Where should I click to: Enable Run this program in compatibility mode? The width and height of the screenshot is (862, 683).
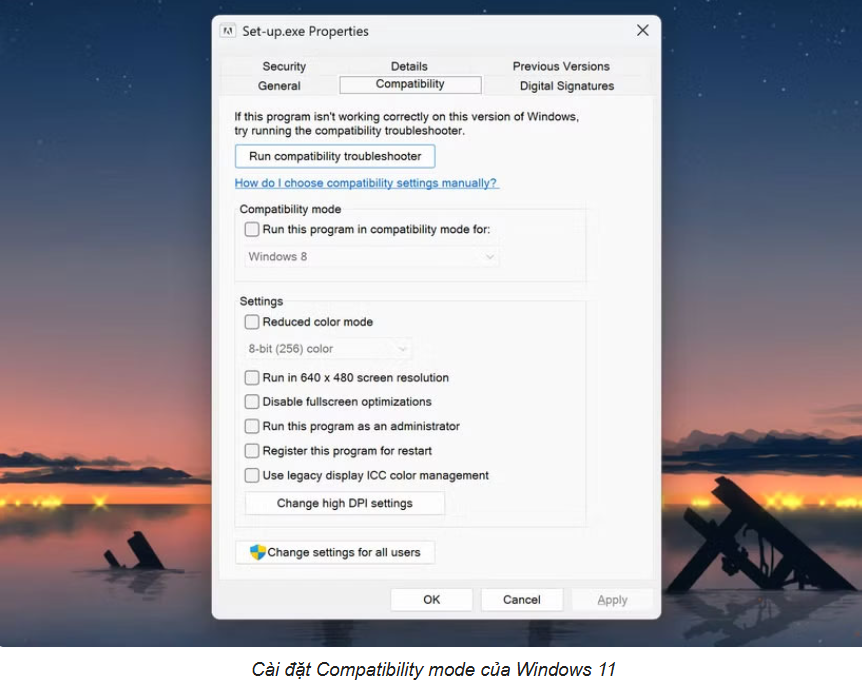tap(252, 229)
